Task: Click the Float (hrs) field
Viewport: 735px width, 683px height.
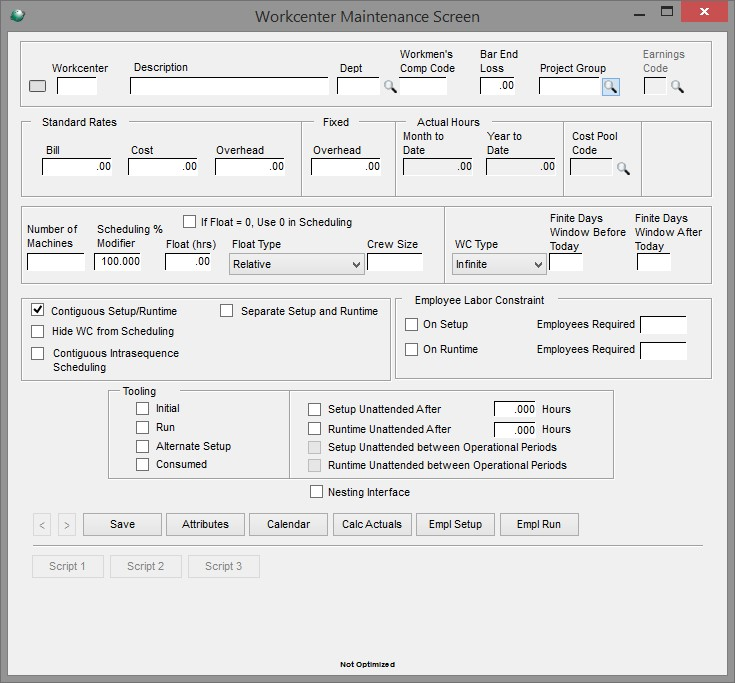Action: [188, 262]
